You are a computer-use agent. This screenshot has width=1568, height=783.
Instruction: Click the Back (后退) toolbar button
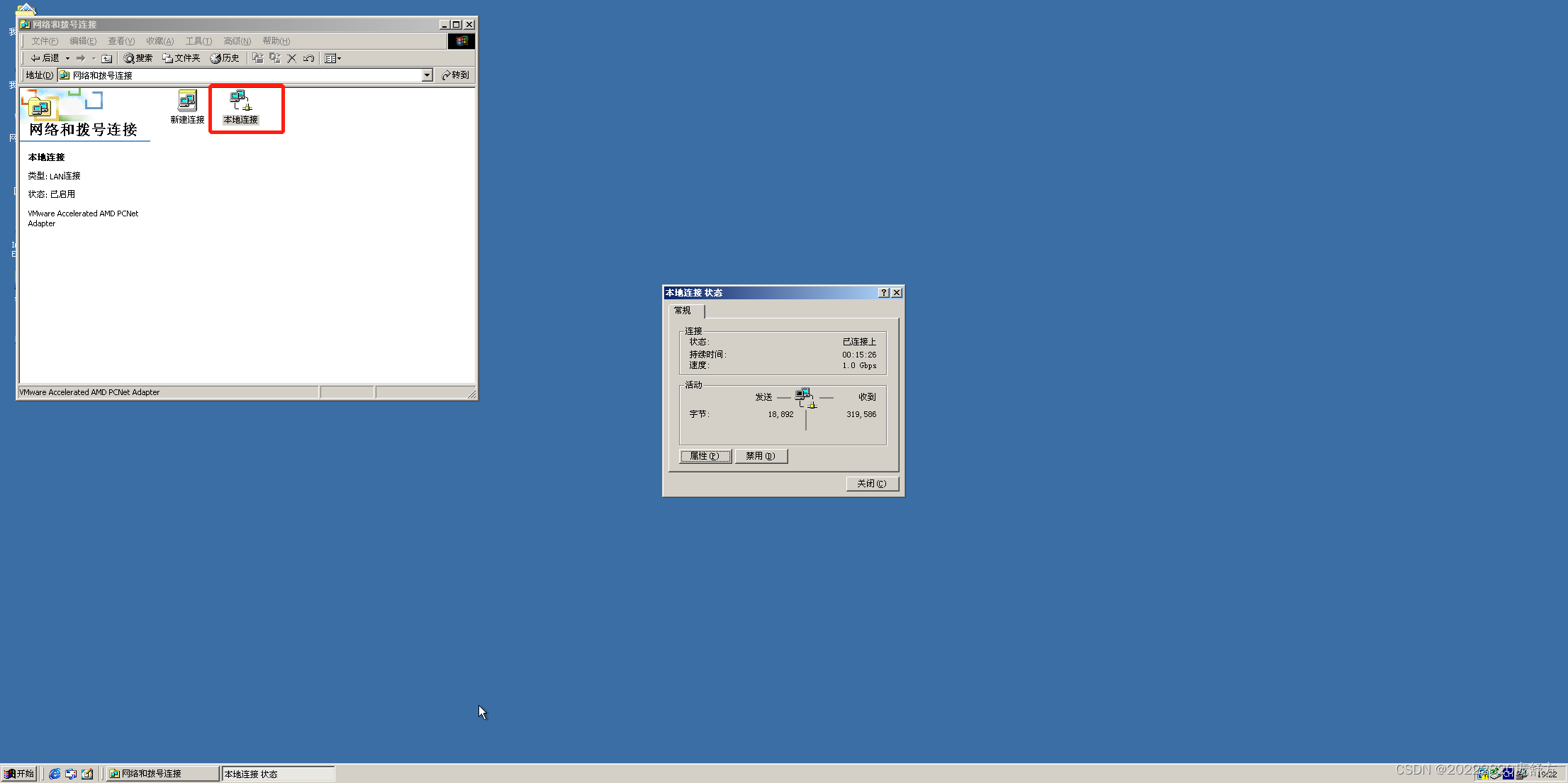point(45,58)
